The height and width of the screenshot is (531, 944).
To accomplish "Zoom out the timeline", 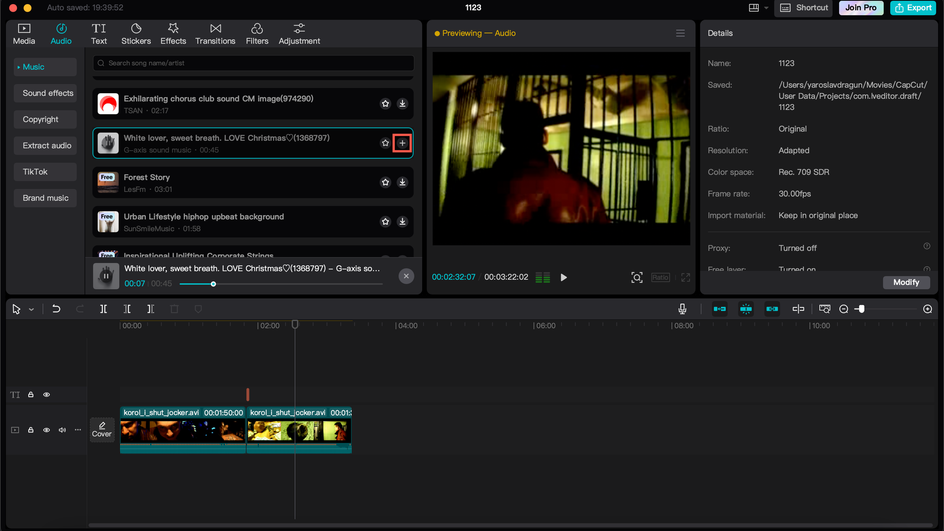I will [843, 309].
